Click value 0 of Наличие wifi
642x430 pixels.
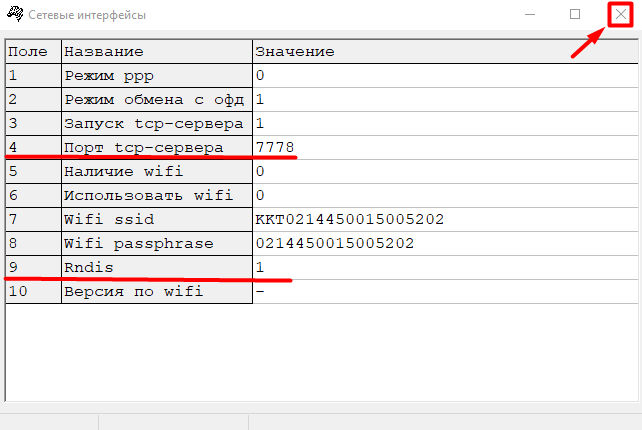pyautogui.click(x=445, y=171)
